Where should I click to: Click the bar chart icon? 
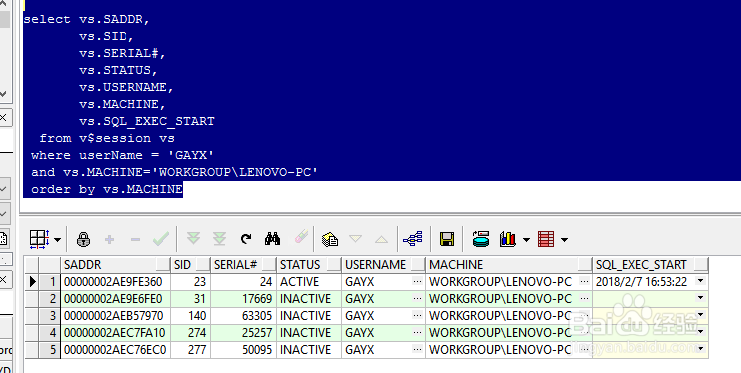[508, 239]
